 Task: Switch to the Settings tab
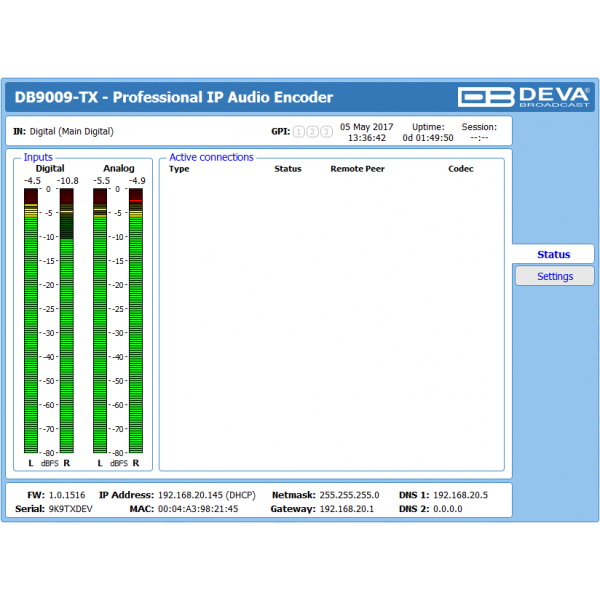click(x=554, y=276)
